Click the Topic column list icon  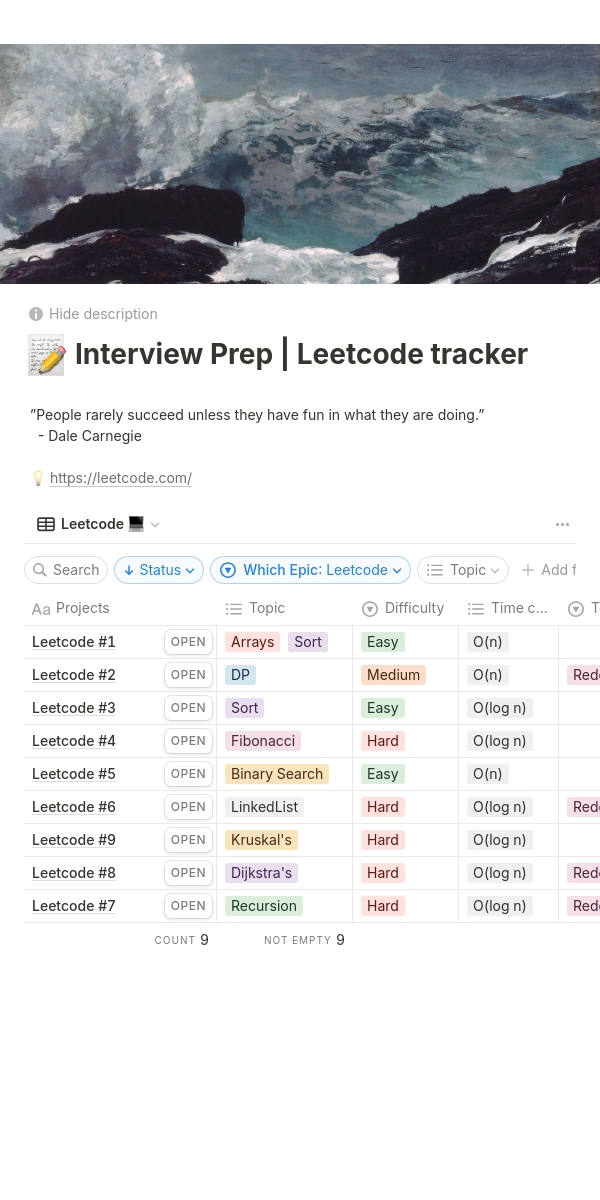click(x=234, y=608)
